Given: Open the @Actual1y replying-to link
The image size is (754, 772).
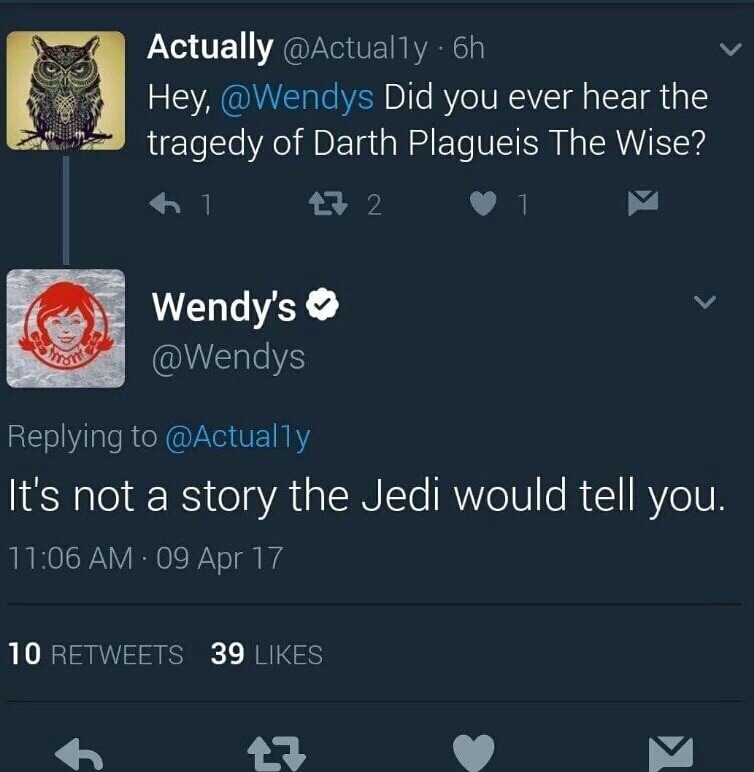Looking at the screenshot, I should coord(235,436).
